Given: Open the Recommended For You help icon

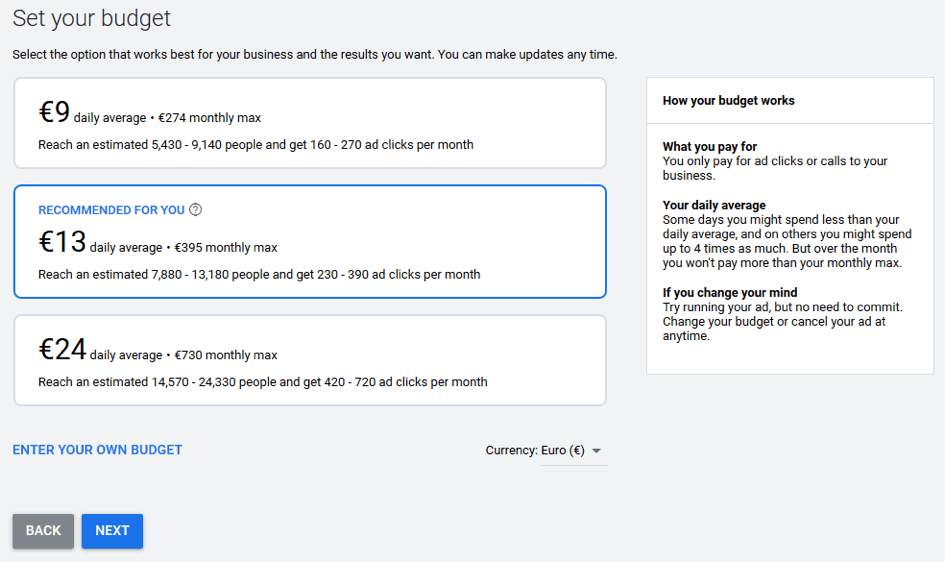Looking at the screenshot, I should [x=195, y=210].
